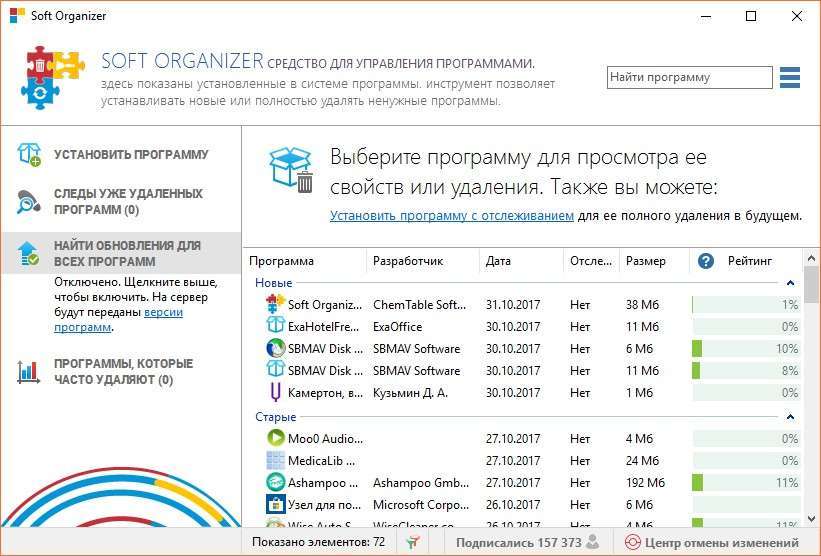Collapse the Новые group
The width and height of the screenshot is (821, 556).
pos(790,283)
